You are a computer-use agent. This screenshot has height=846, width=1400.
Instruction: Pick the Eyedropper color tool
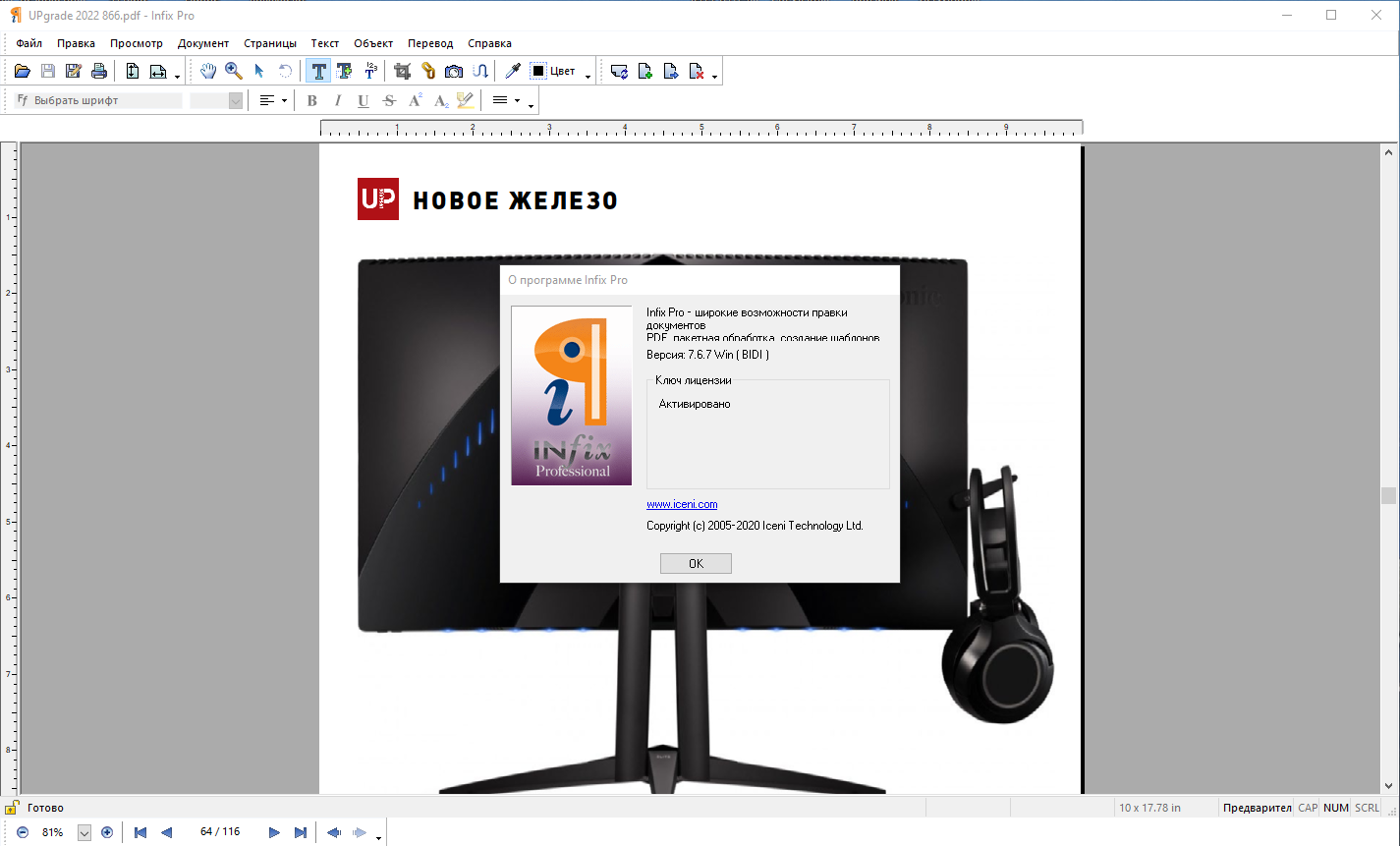tap(512, 71)
